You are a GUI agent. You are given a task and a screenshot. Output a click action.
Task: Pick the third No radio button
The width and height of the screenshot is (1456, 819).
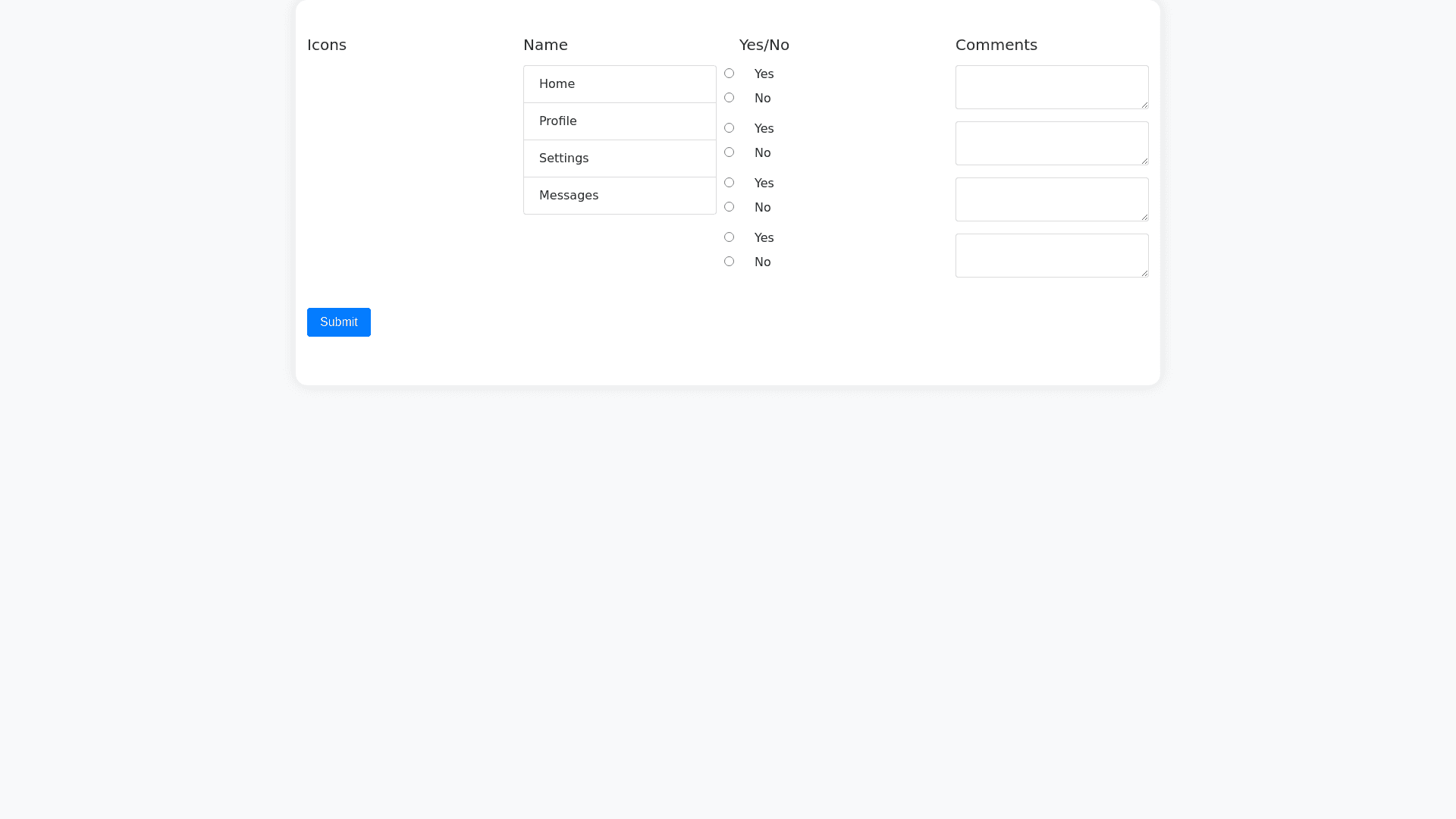[729, 207]
